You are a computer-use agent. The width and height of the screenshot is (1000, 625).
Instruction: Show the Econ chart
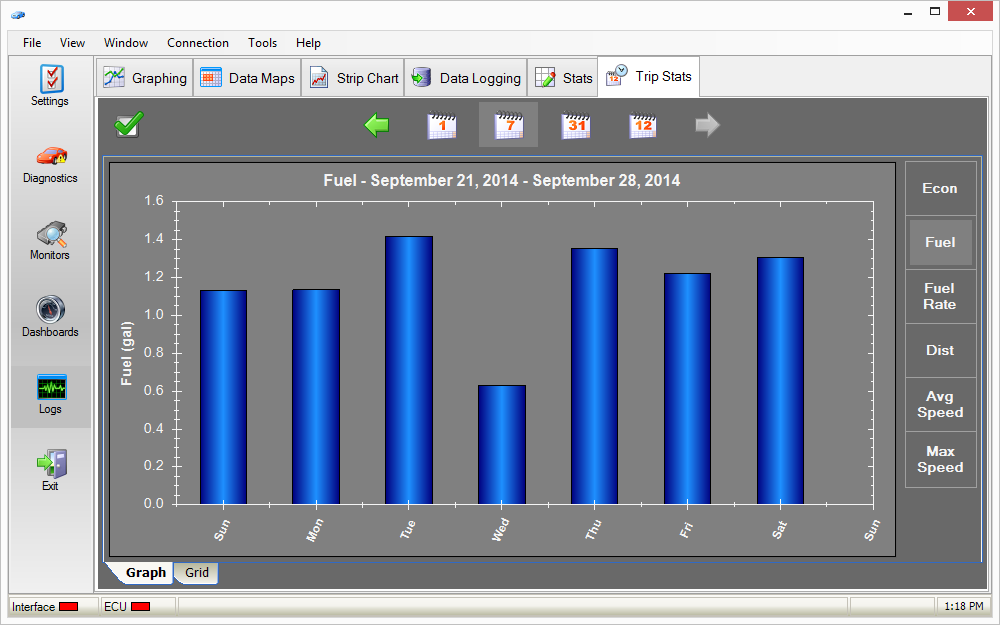[940, 189]
